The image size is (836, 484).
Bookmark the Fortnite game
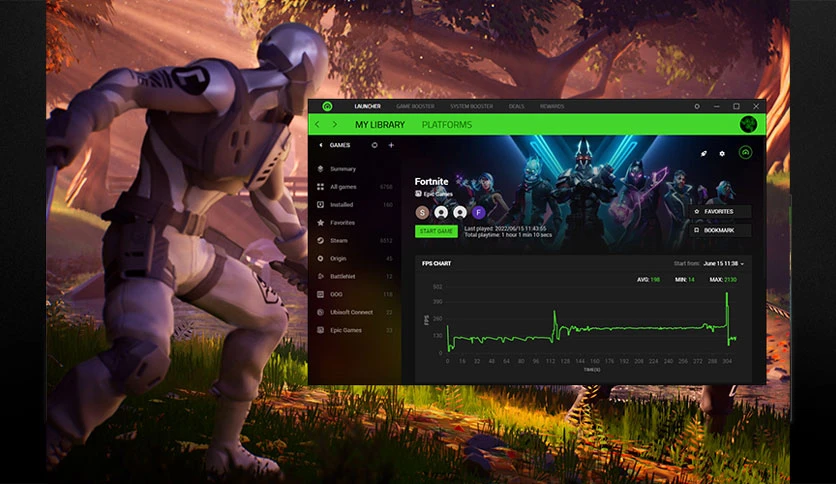(720, 230)
